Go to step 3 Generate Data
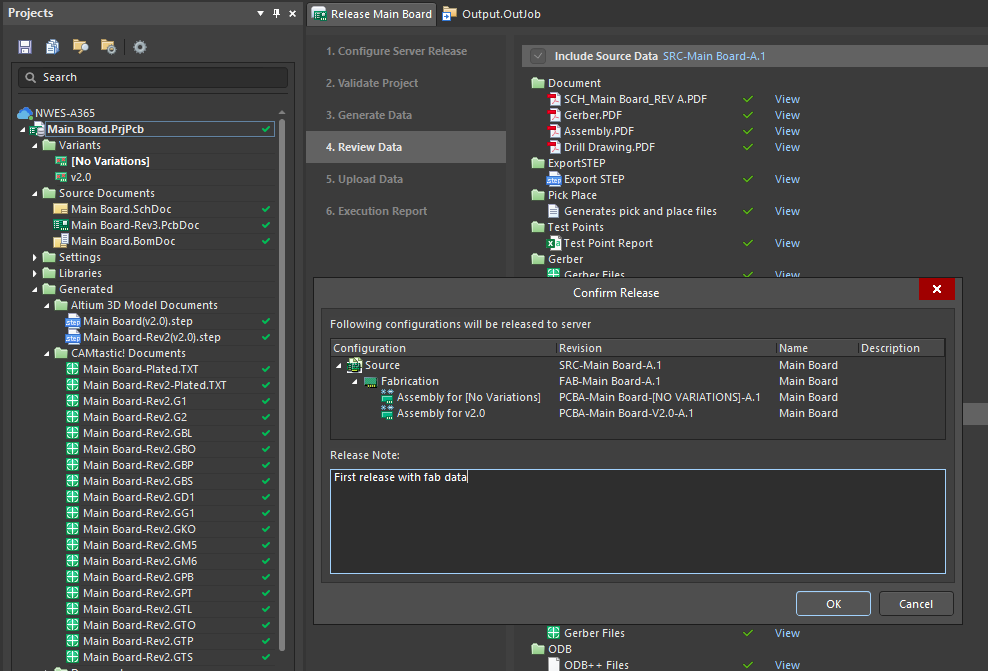 coord(369,115)
